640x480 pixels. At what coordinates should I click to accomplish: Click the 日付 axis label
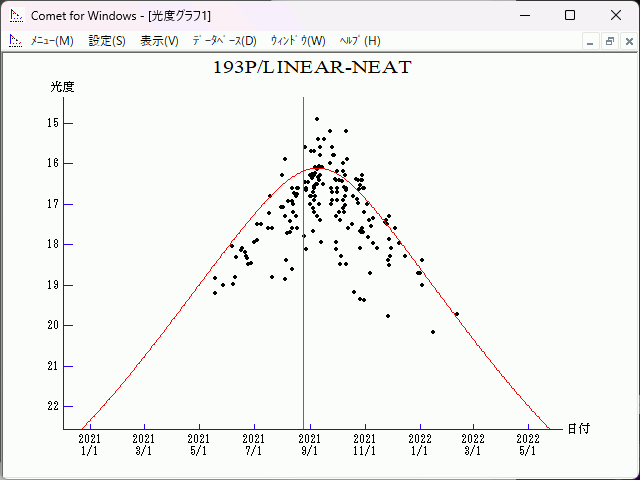pyautogui.click(x=579, y=429)
